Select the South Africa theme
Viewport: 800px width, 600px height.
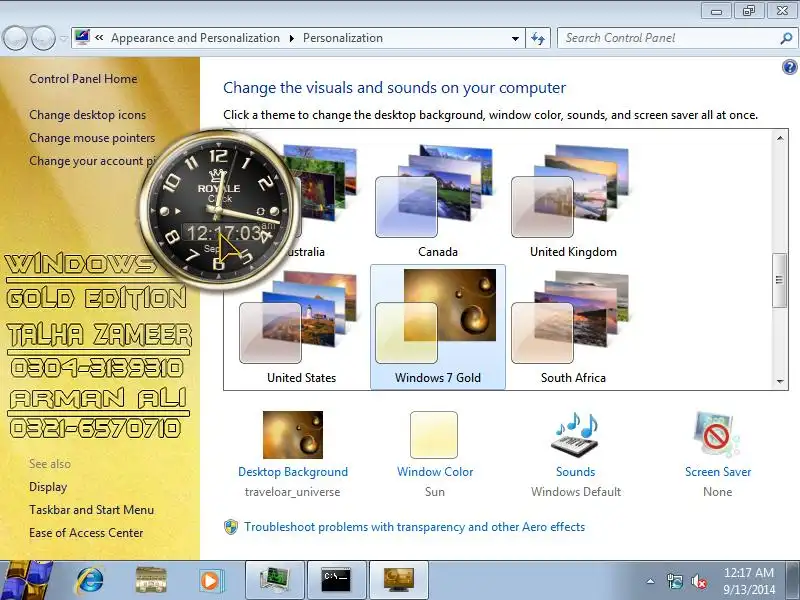(x=573, y=327)
